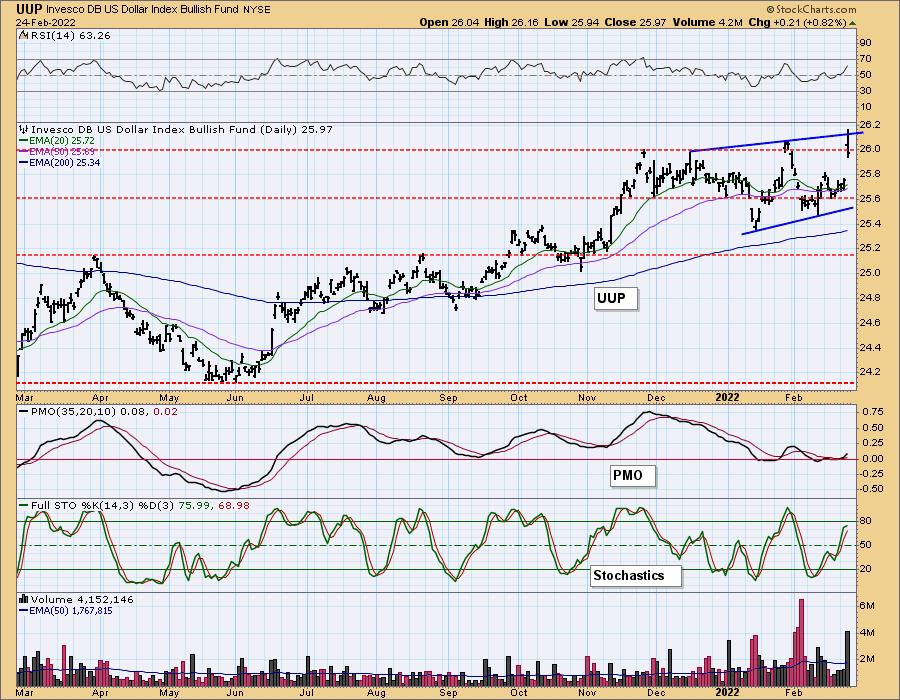The image size is (900, 700).
Task: Click the Stochastics annotation box
Action: point(636,575)
